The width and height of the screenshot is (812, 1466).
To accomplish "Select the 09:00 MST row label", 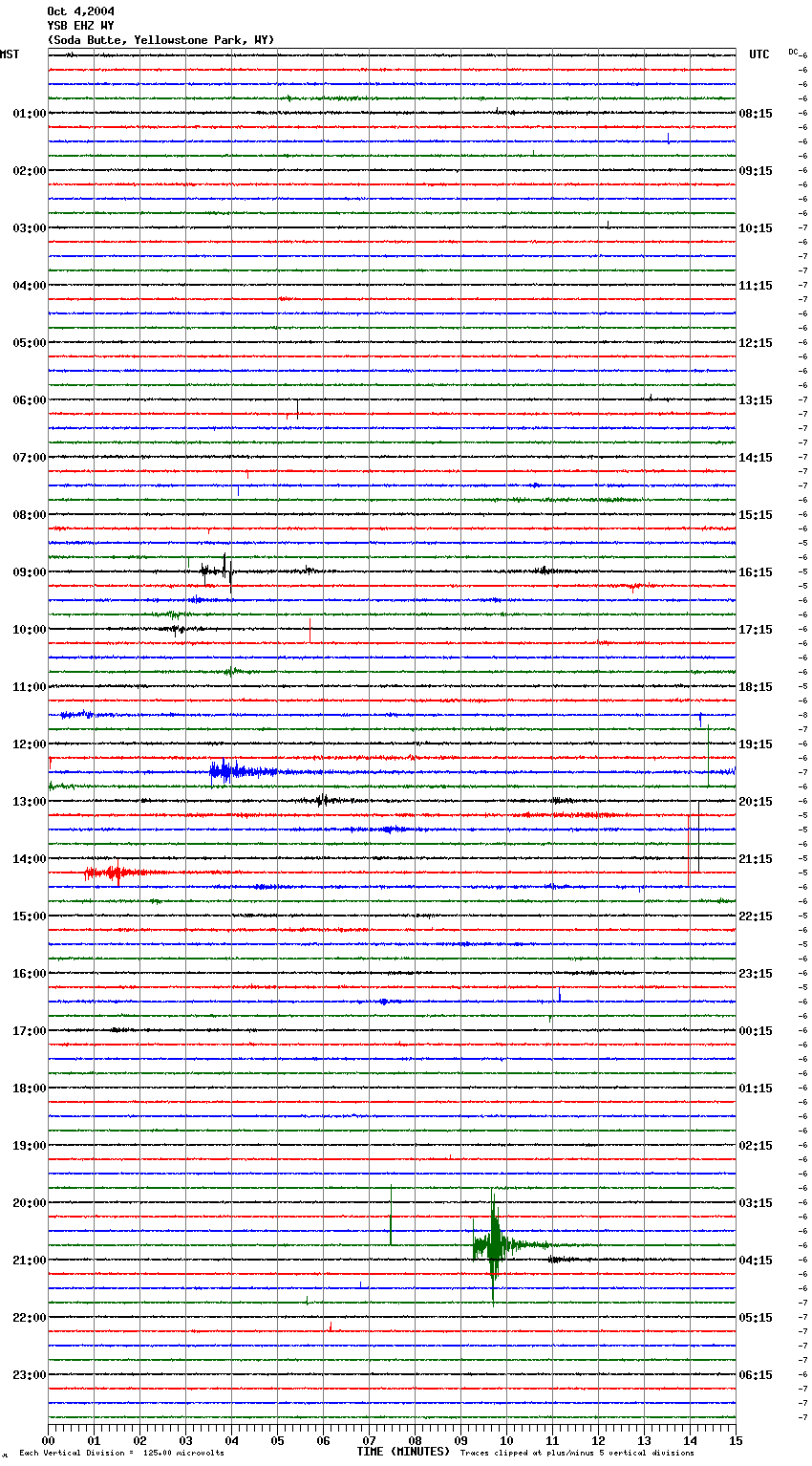I will pyautogui.click(x=29, y=572).
